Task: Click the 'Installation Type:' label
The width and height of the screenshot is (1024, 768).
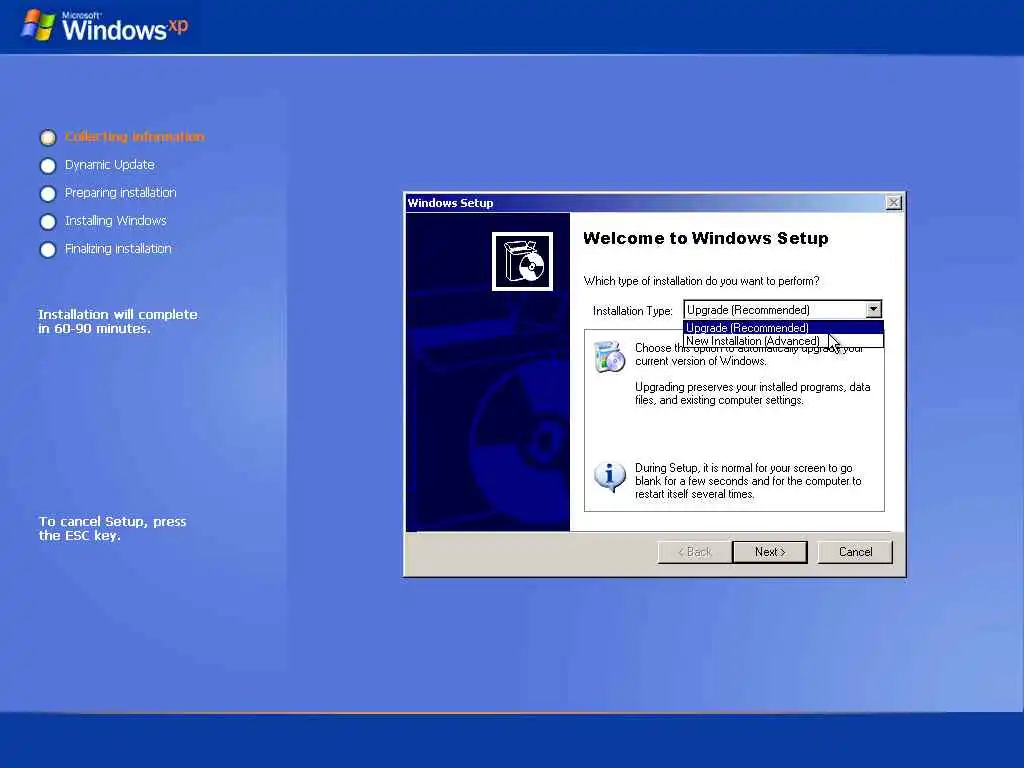Action: 632,311
